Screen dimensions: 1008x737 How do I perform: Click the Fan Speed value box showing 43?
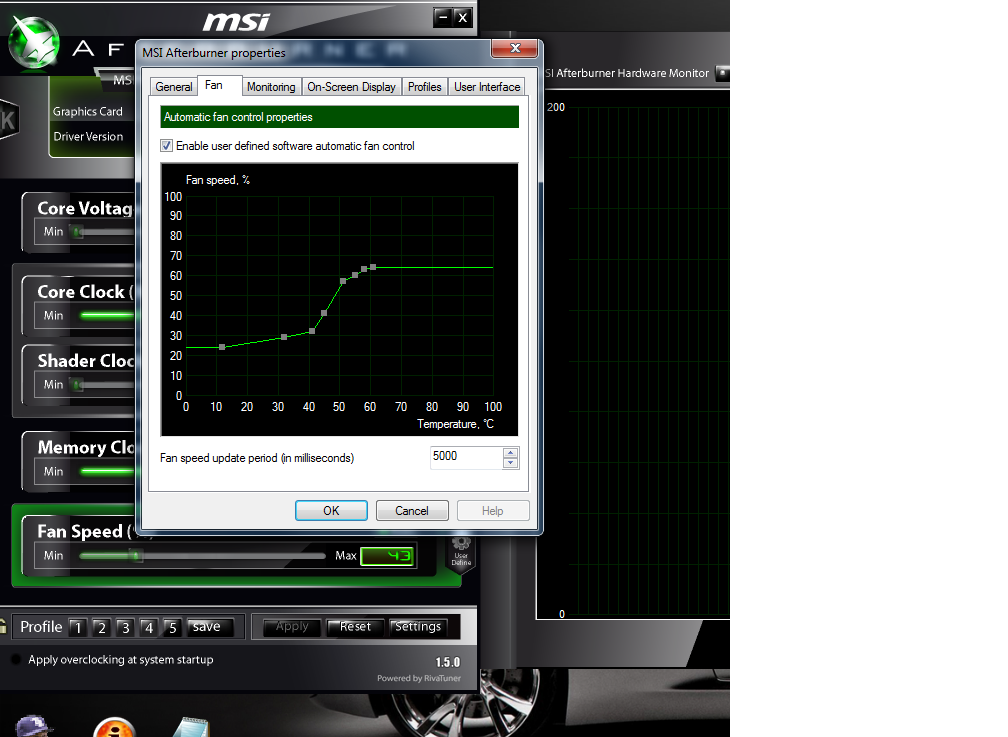click(388, 556)
